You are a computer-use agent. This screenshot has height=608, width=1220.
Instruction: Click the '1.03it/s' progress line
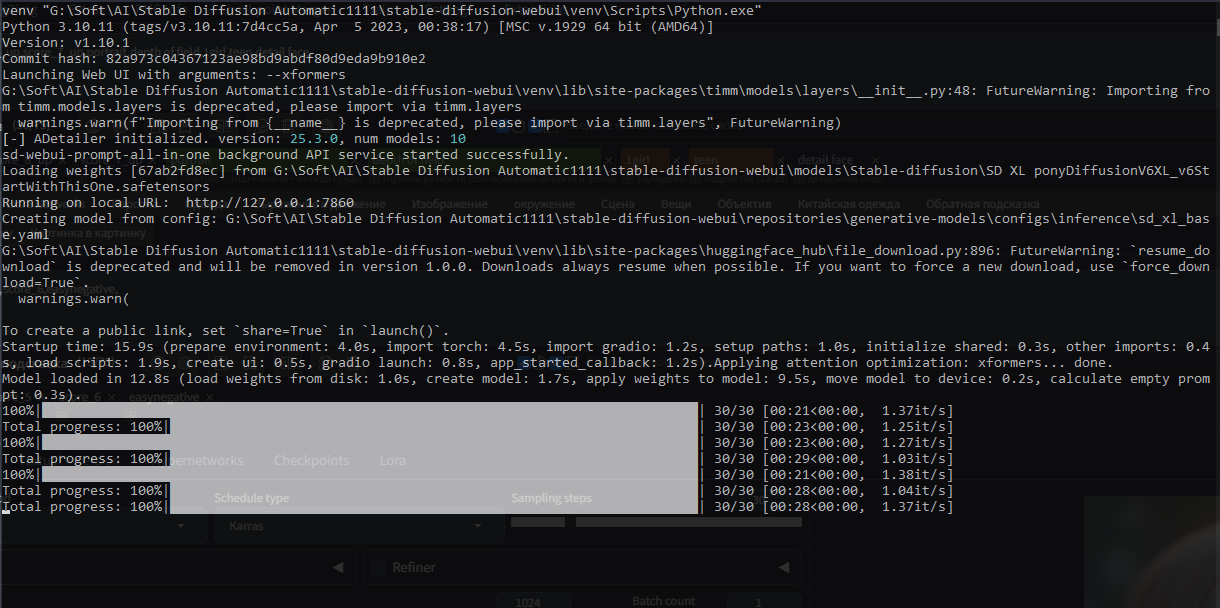click(x=477, y=459)
